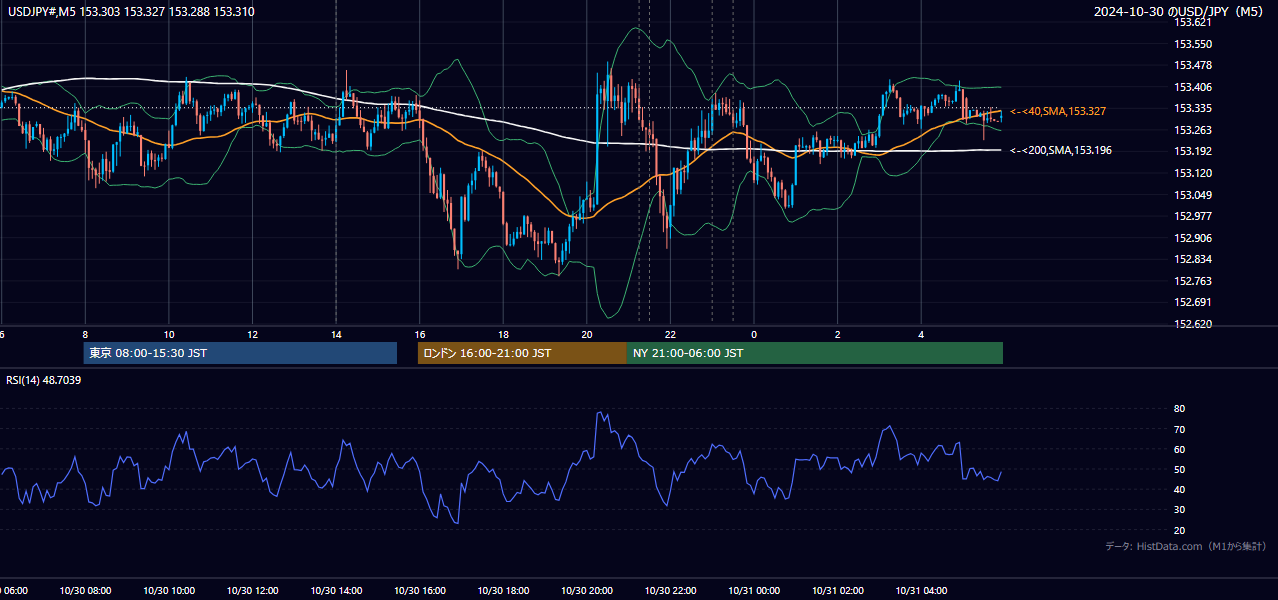Click price axis value 152.691
This screenshot has width=1278, height=600.
[x=1191, y=302]
